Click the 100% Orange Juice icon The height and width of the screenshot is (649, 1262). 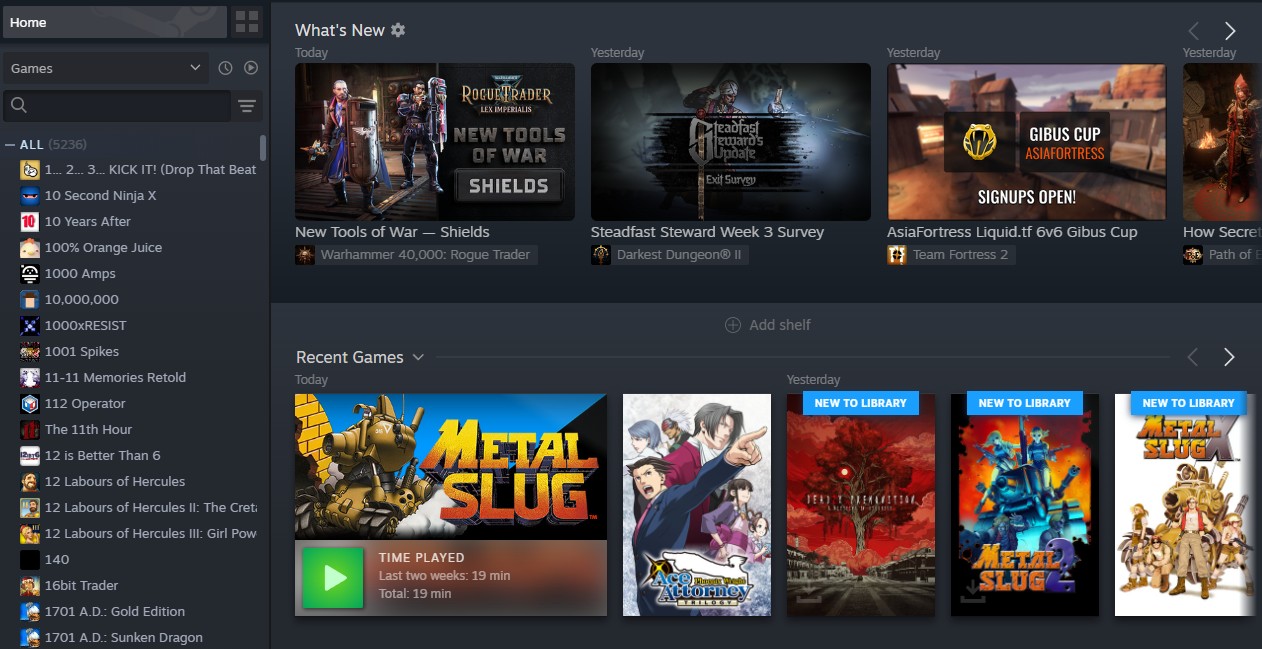tap(30, 248)
